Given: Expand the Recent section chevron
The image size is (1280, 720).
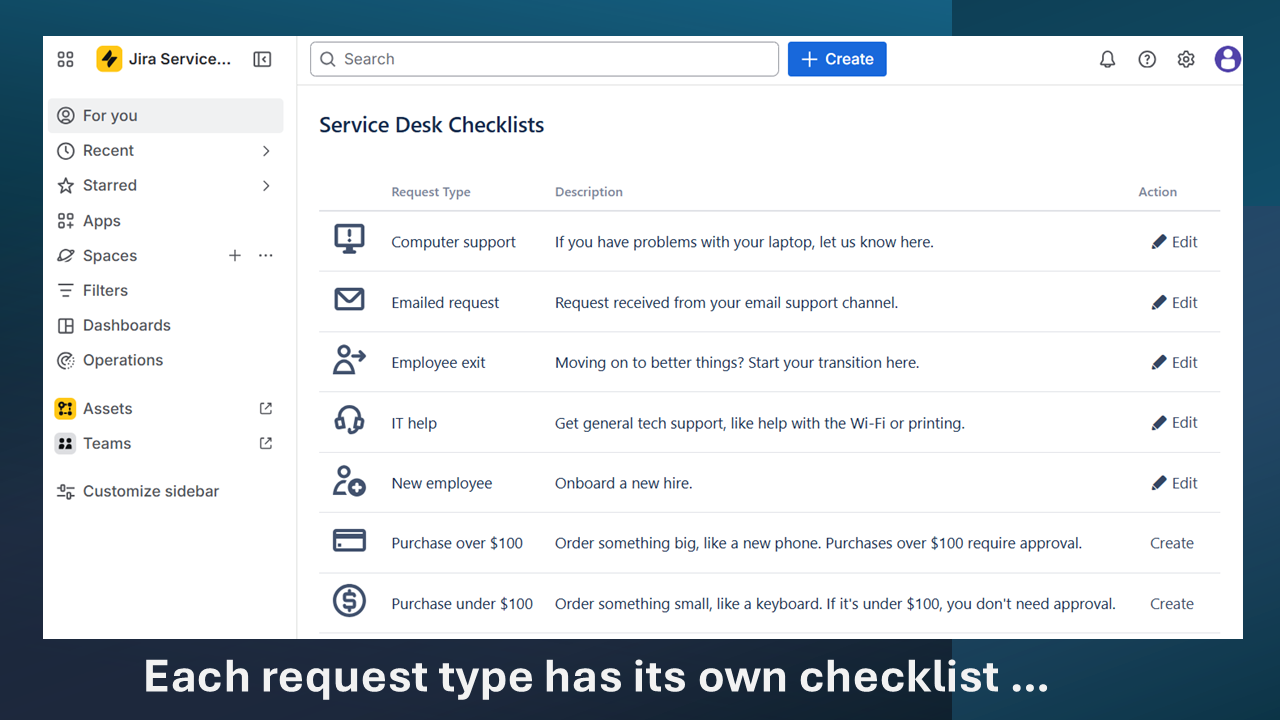Looking at the screenshot, I should point(266,150).
